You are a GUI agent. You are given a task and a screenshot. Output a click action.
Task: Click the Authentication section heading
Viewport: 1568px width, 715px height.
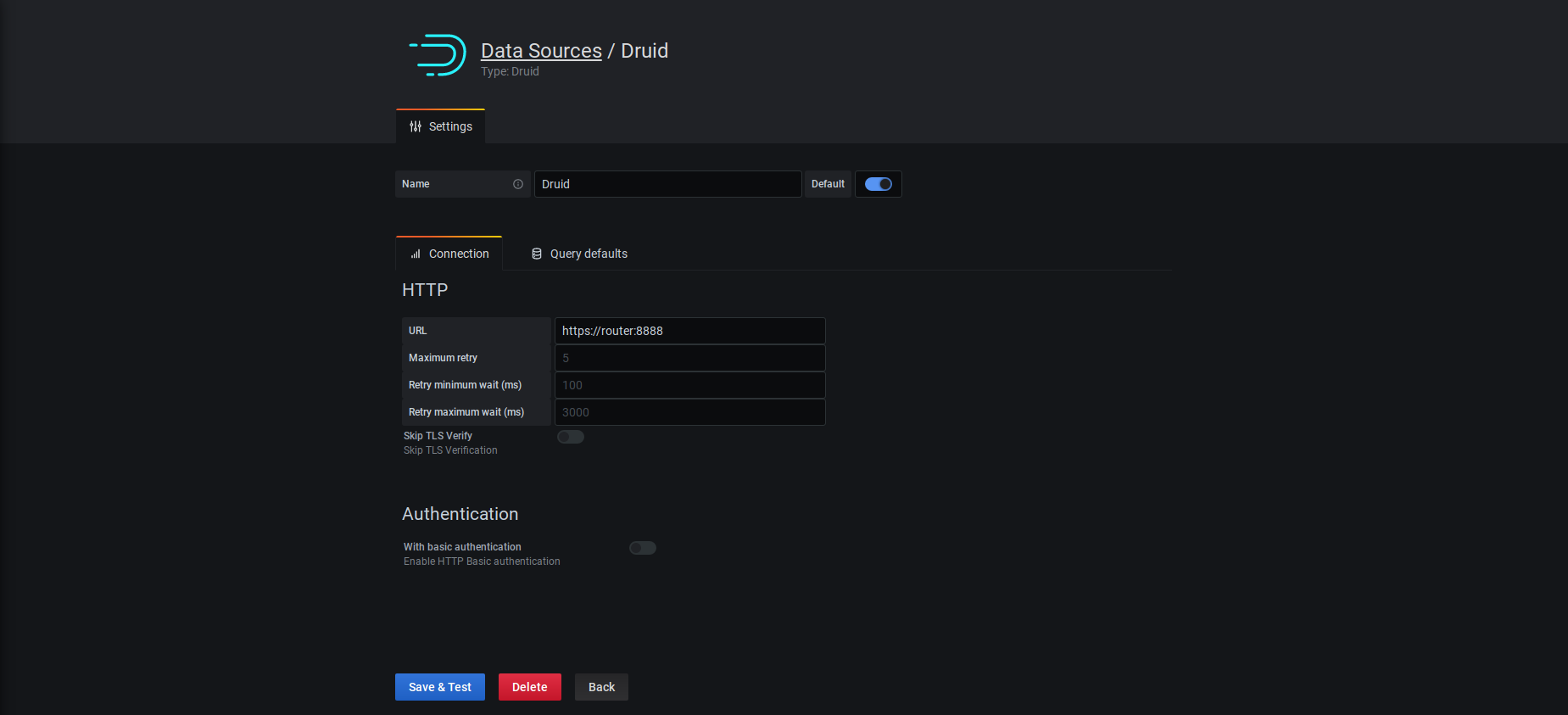(460, 514)
